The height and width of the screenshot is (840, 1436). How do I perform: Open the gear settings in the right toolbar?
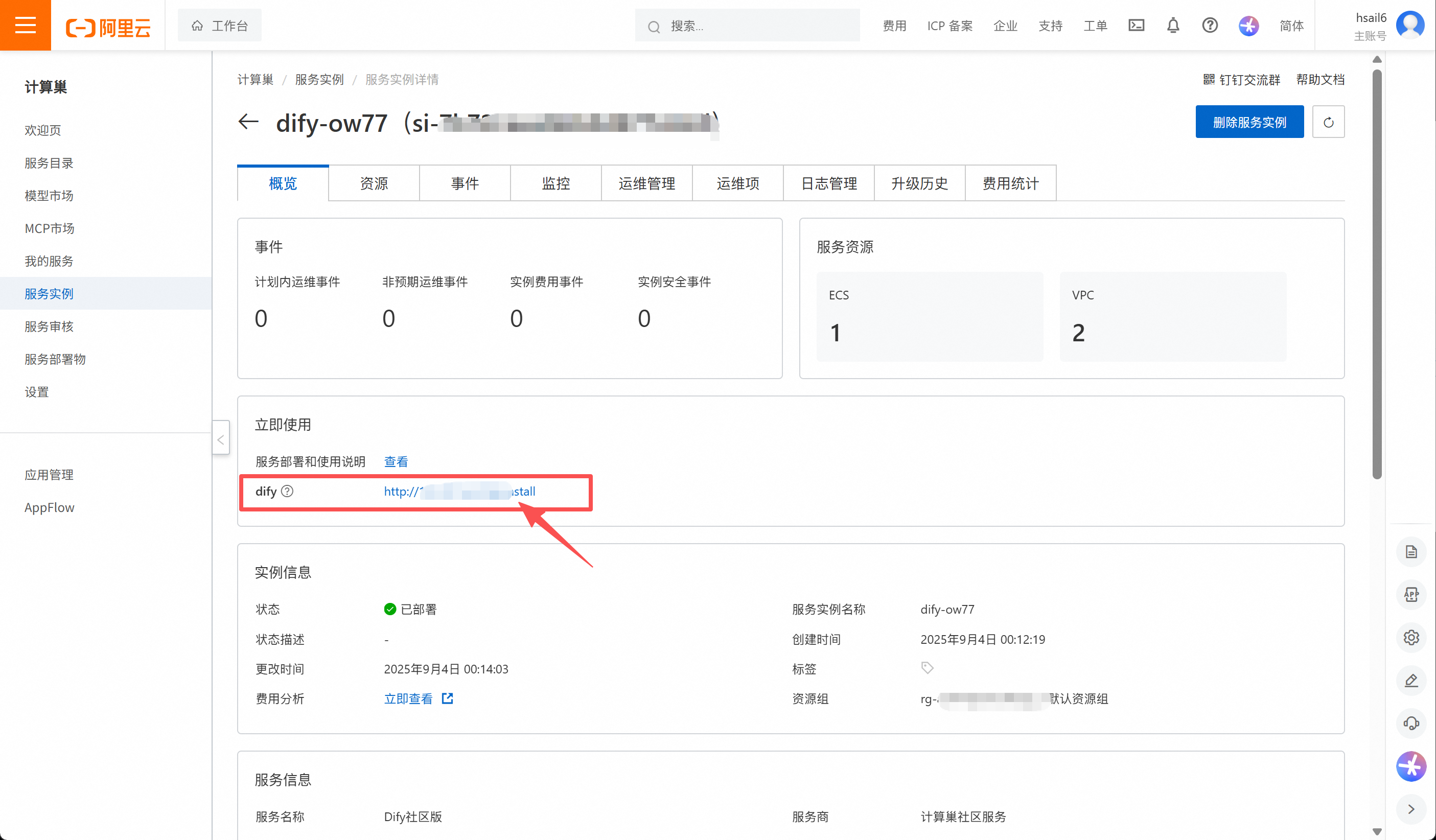1411,637
